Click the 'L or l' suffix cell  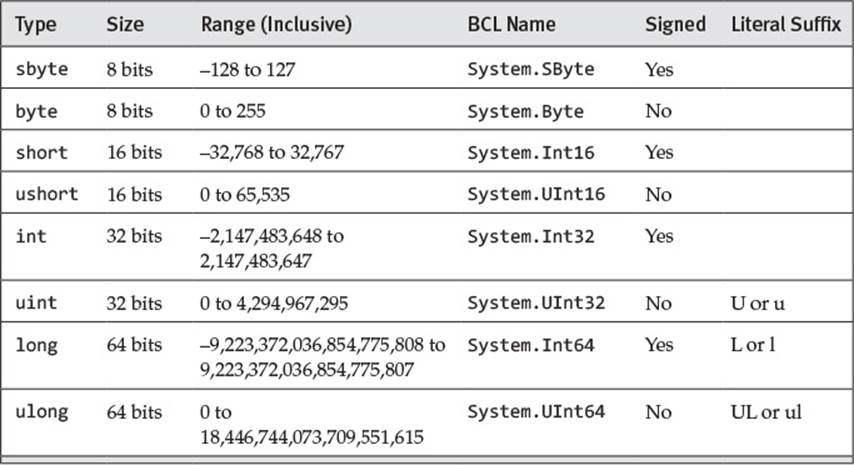click(753, 345)
